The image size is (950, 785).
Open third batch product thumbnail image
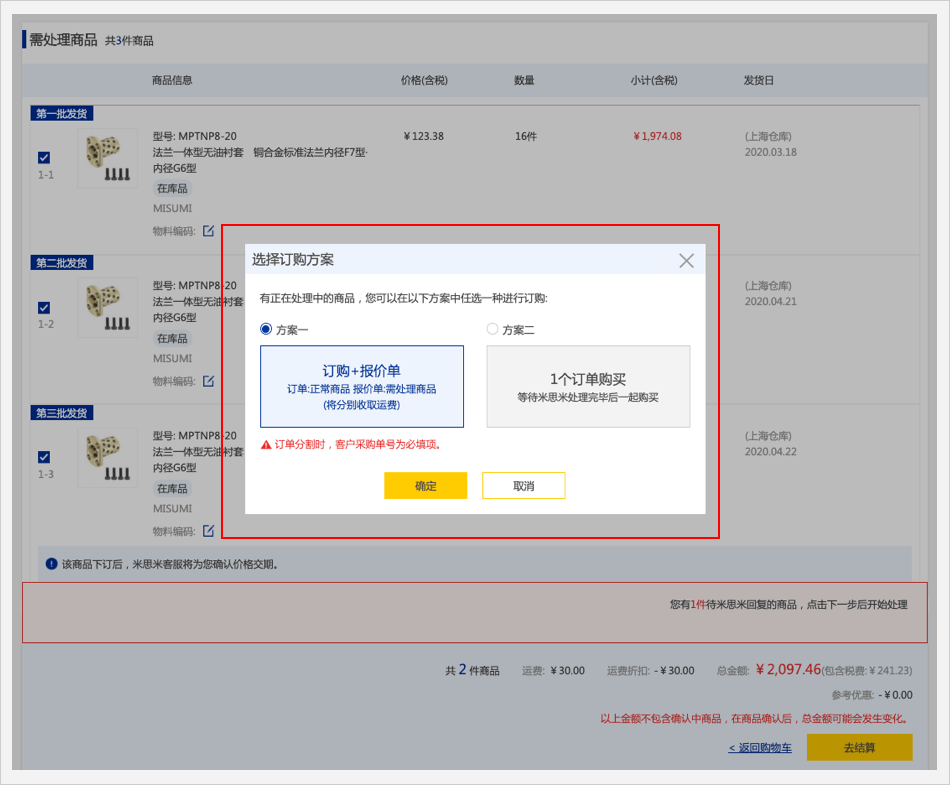(107, 458)
